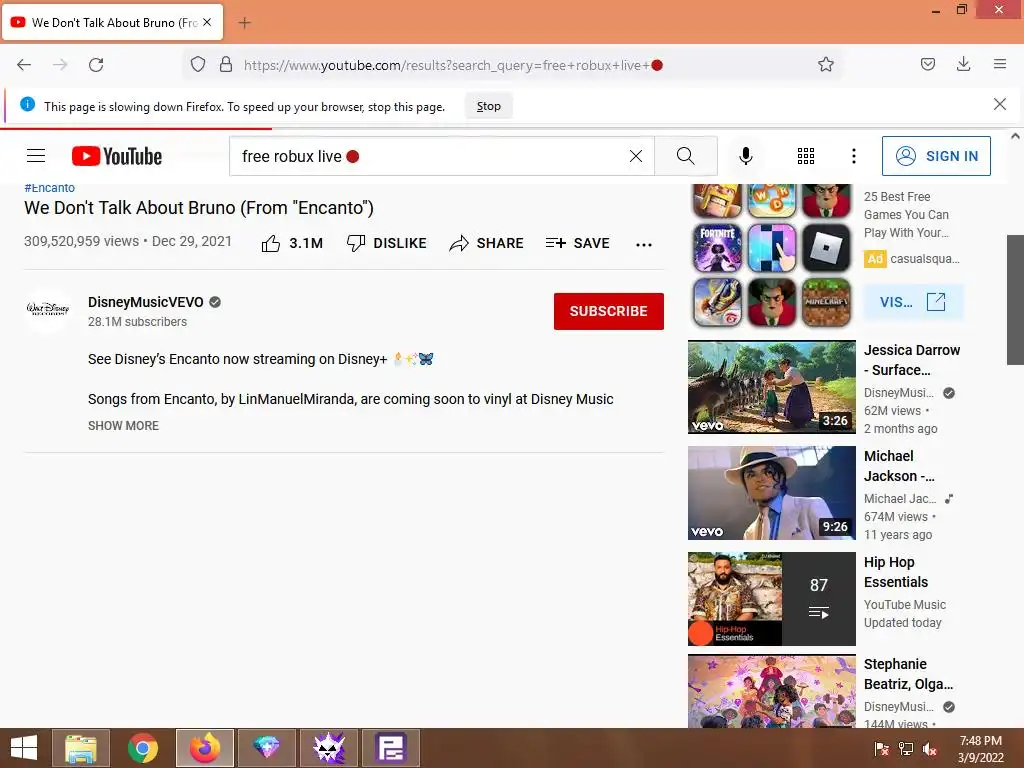Click the padlock site info icon
The width and height of the screenshot is (1024, 768).
[x=226, y=64]
